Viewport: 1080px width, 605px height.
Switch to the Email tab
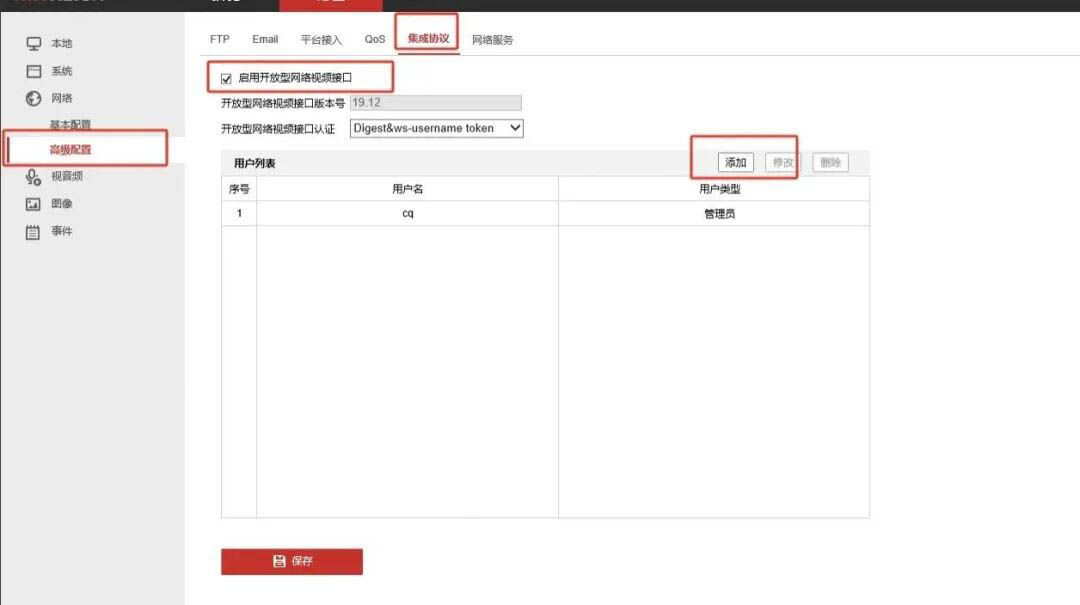pos(265,39)
